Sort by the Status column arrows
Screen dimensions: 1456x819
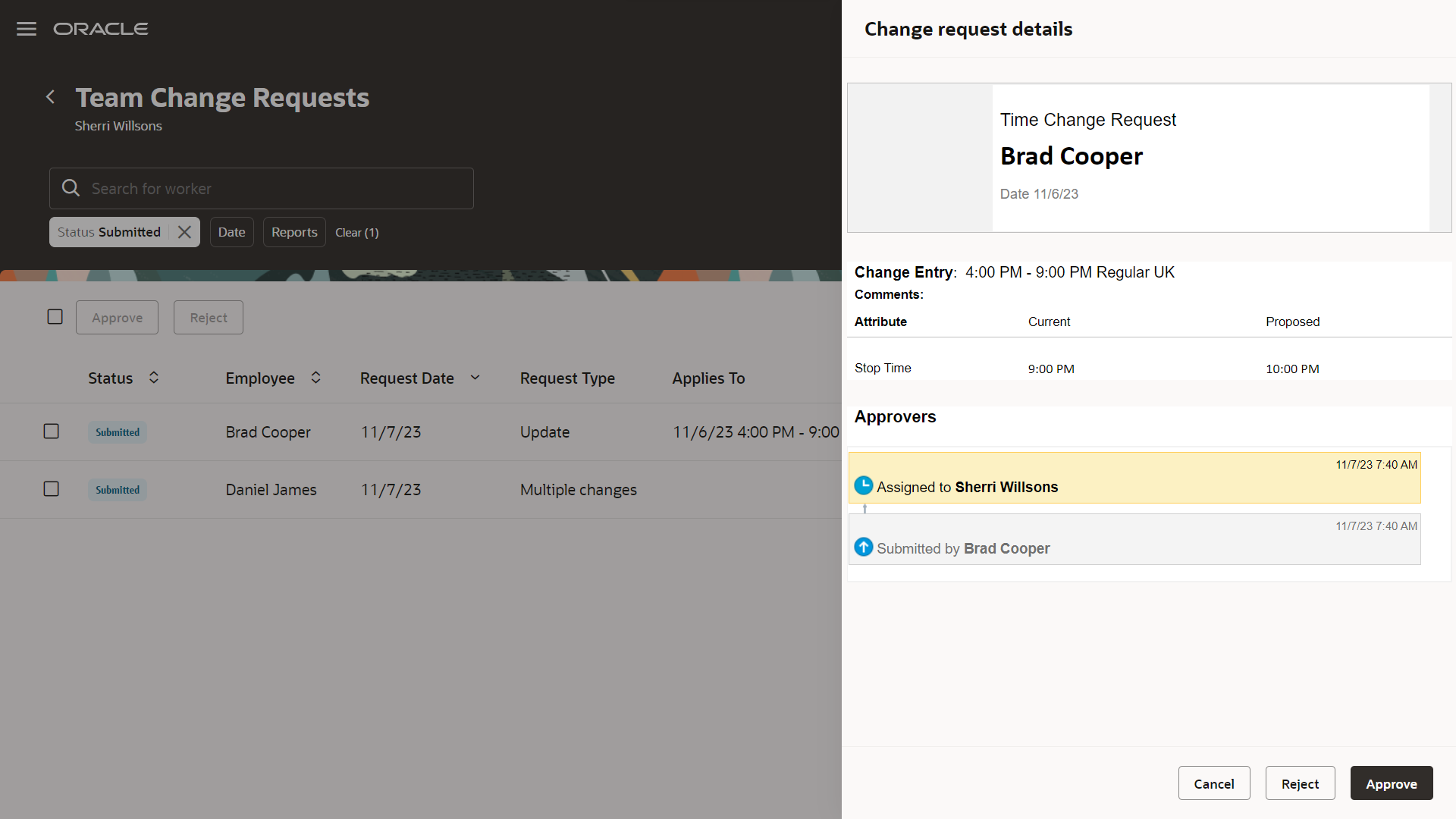pyautogui.click(x=154, y=378)
